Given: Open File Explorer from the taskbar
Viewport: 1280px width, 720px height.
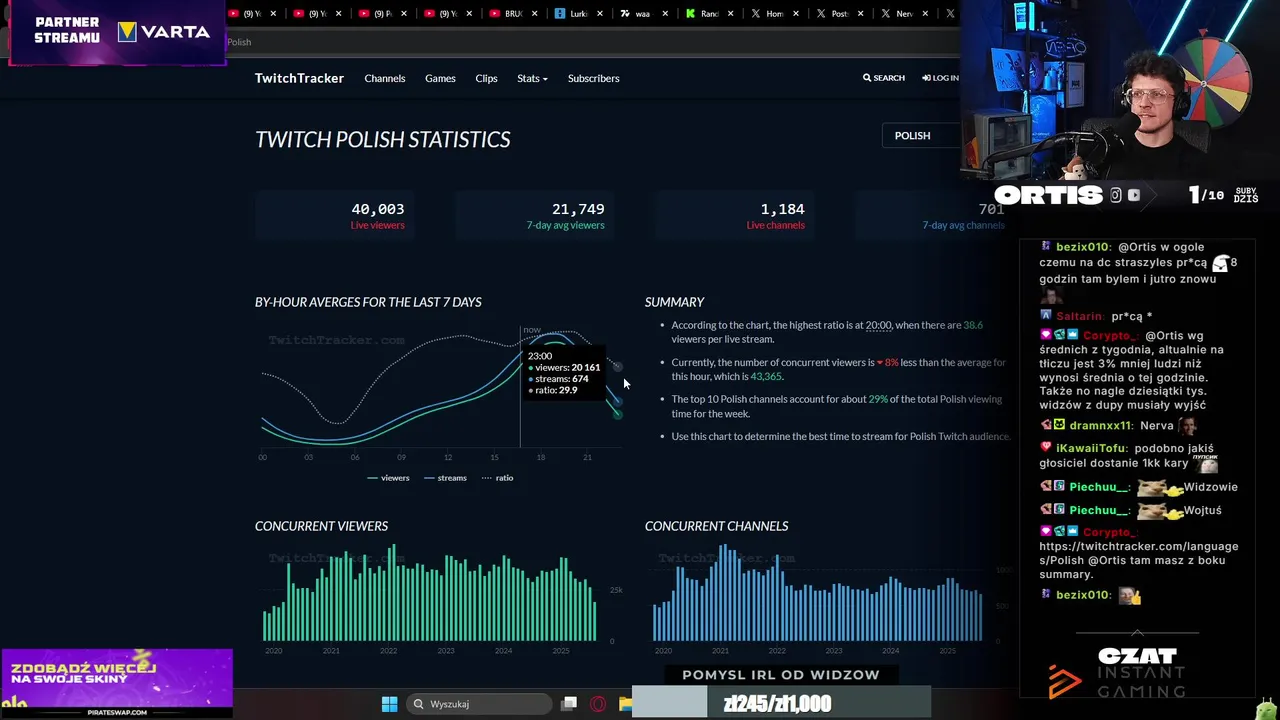Looking at the screenshot, I should [x=625, y=704].
